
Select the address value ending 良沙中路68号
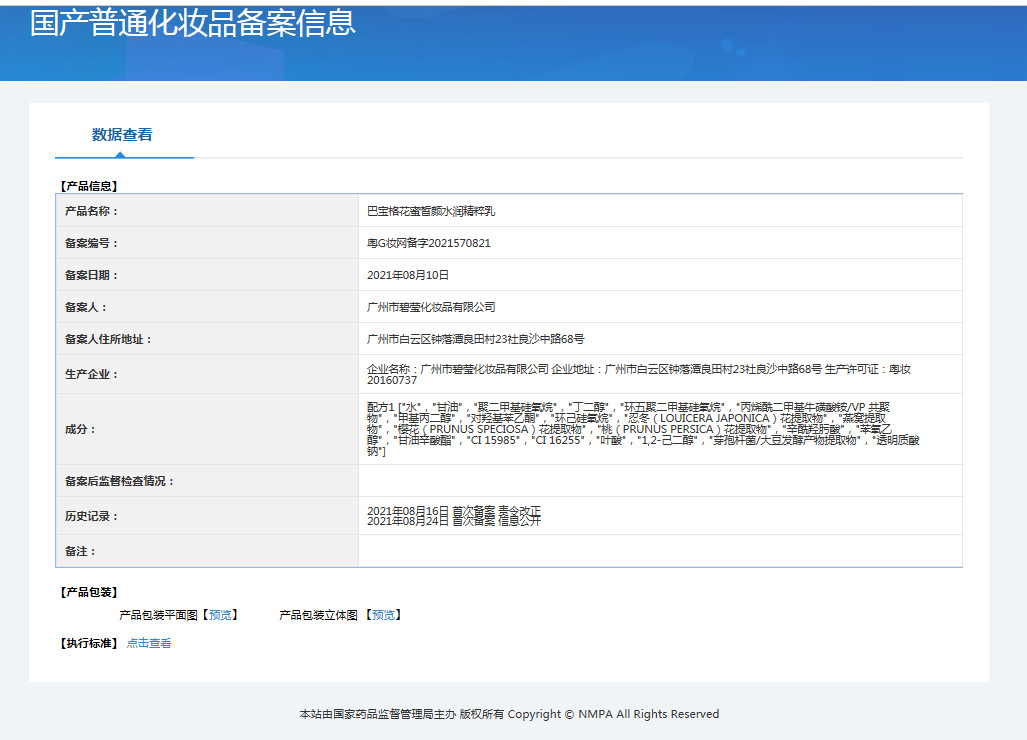coord(476,339)
